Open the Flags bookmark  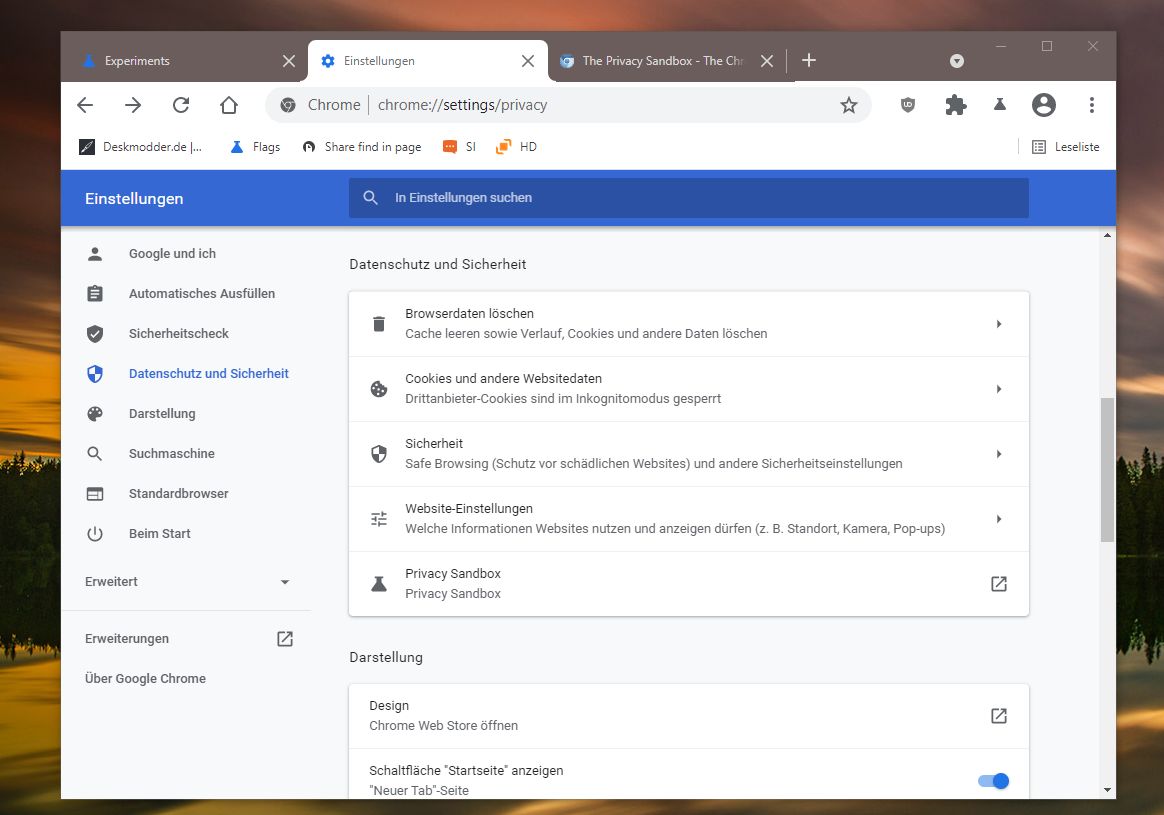(255, 147)
